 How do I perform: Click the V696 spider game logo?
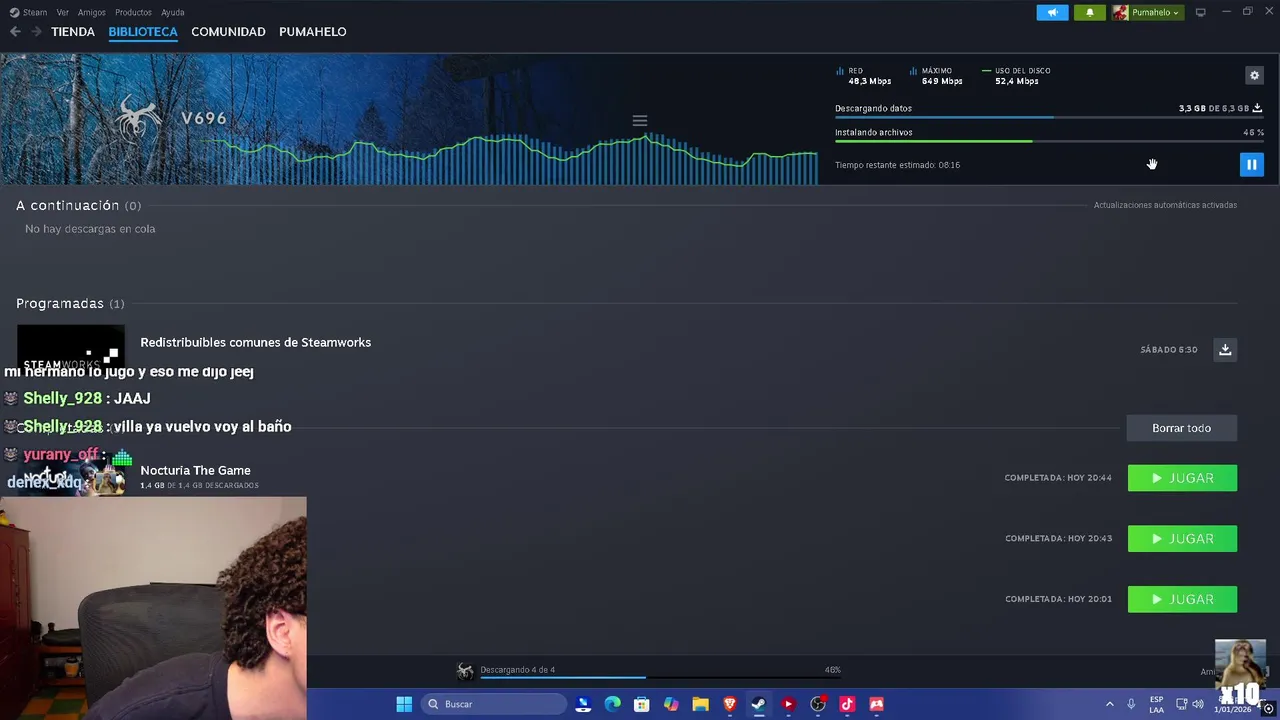(138, 119)
